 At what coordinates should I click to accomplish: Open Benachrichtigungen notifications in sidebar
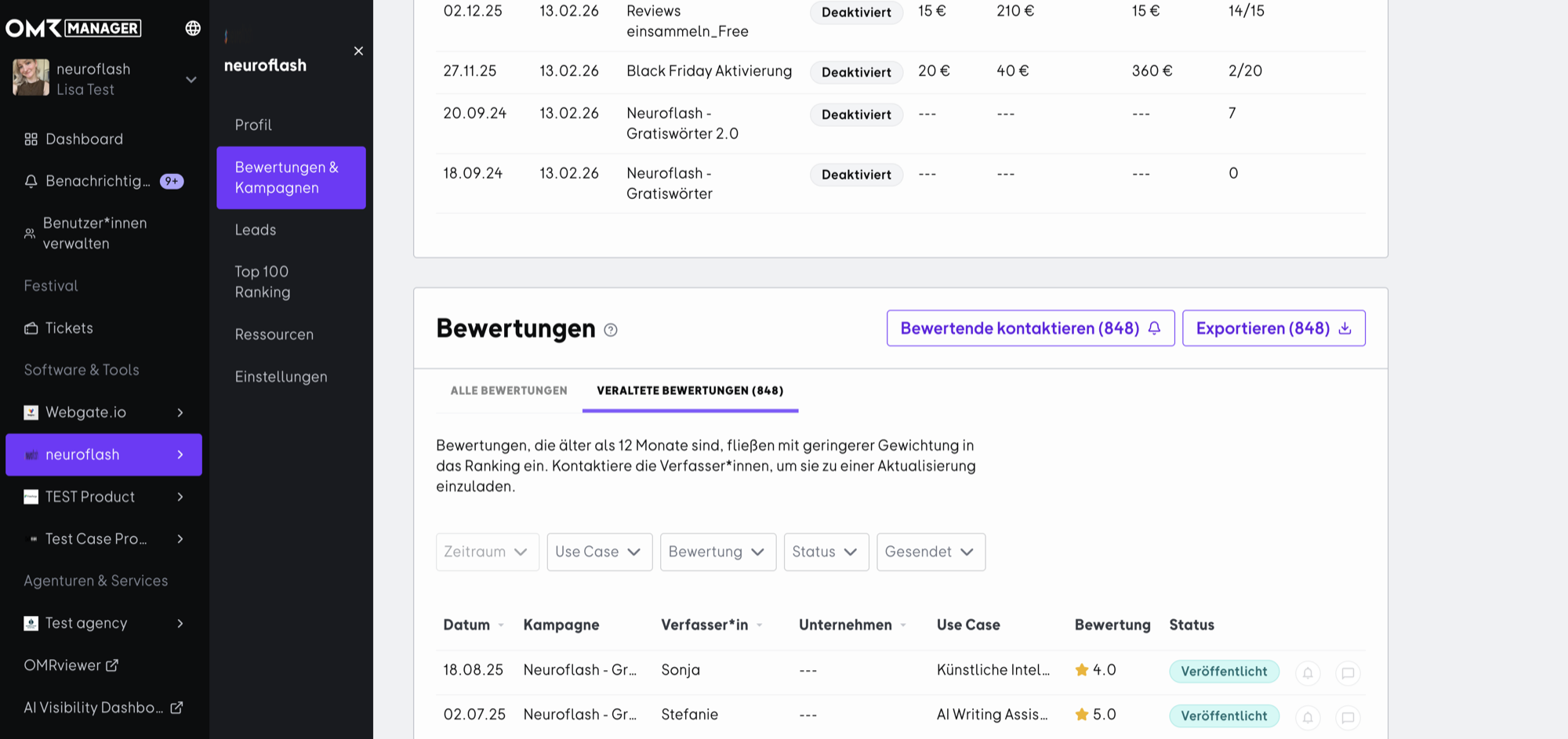103,181
